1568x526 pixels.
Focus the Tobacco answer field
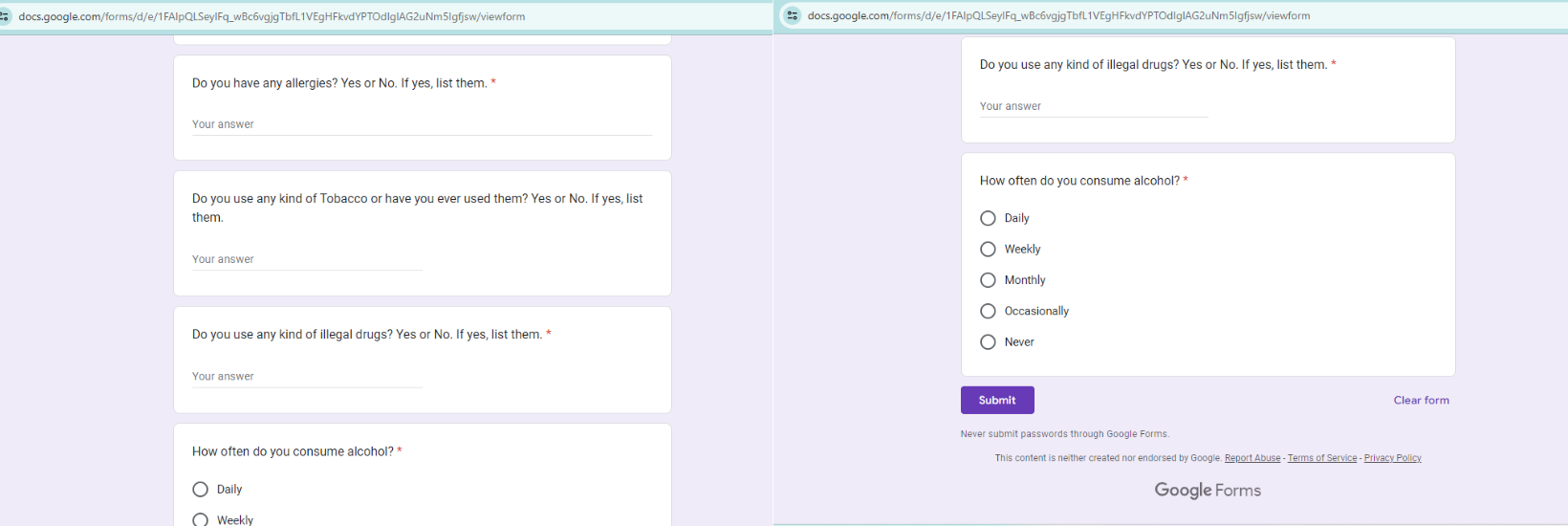coord(307,259)
